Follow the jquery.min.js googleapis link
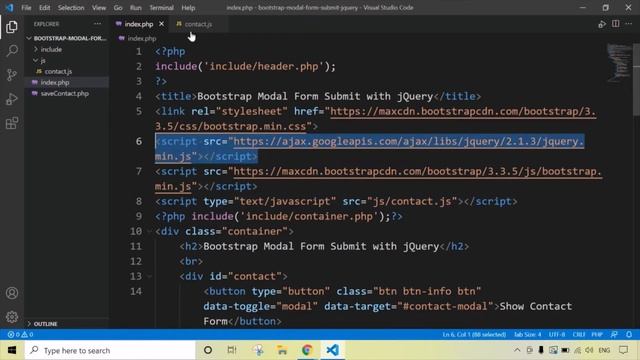 coord(409,141)
